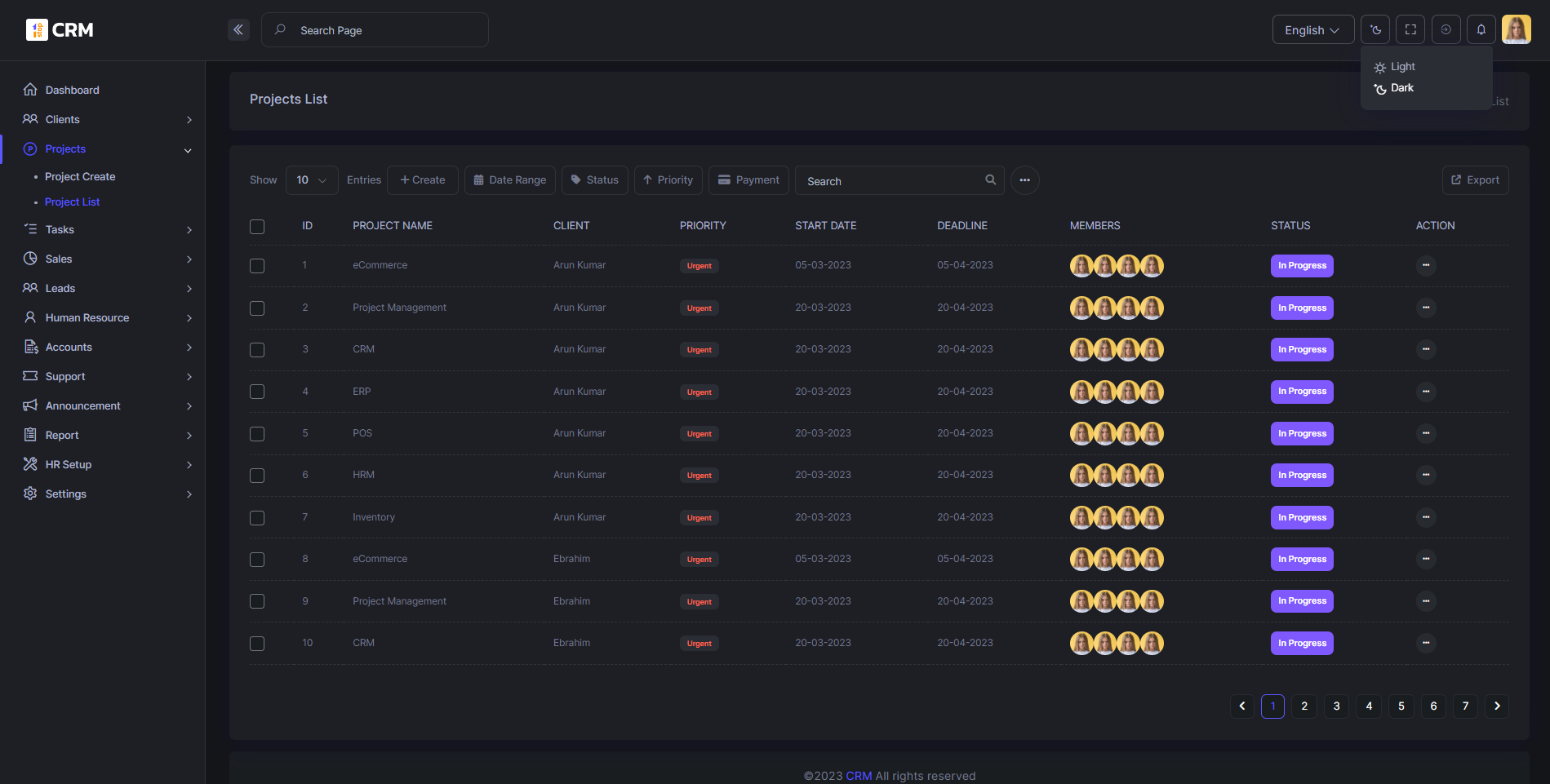The width and height of the screenshot is (1550, 784).
Task: Open more options ellipsis beside search
Action: pos(1024,180)
